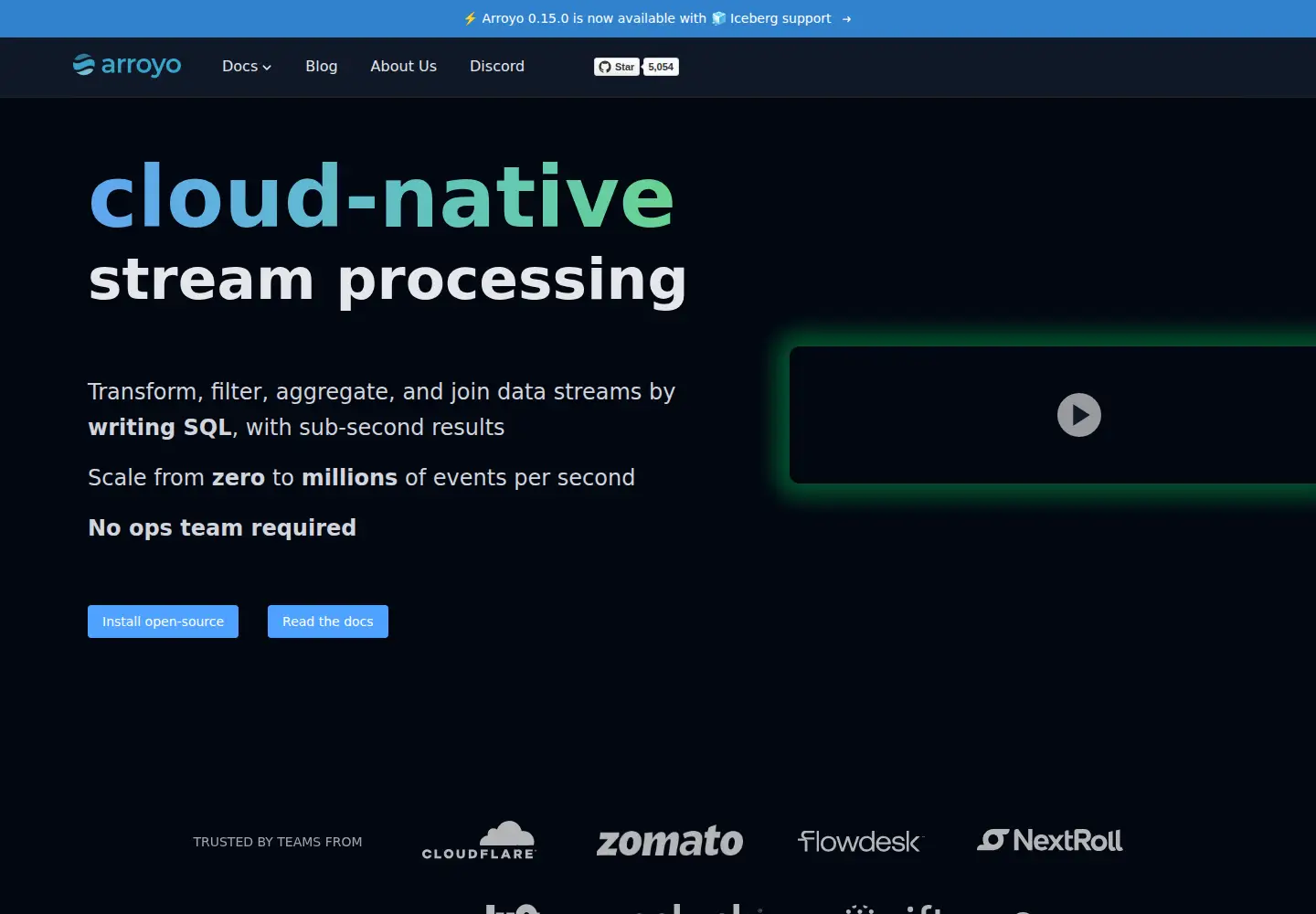Click the 'cloud-native' headline text
Image resolution: width=1316 pixels, height=914 pixels.
(382, 197)
